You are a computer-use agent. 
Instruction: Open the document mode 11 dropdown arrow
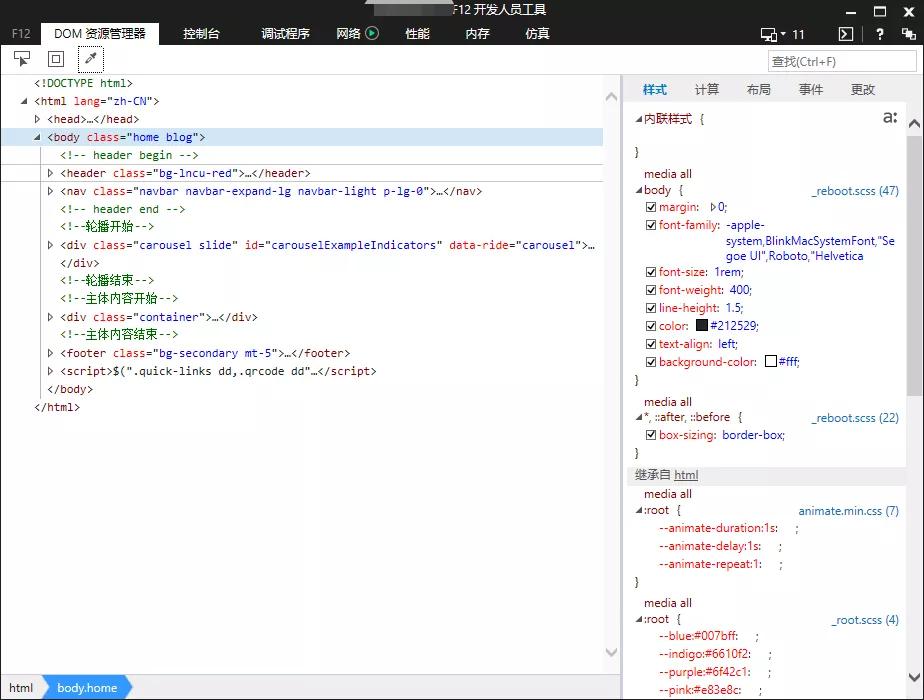point(783,34)
